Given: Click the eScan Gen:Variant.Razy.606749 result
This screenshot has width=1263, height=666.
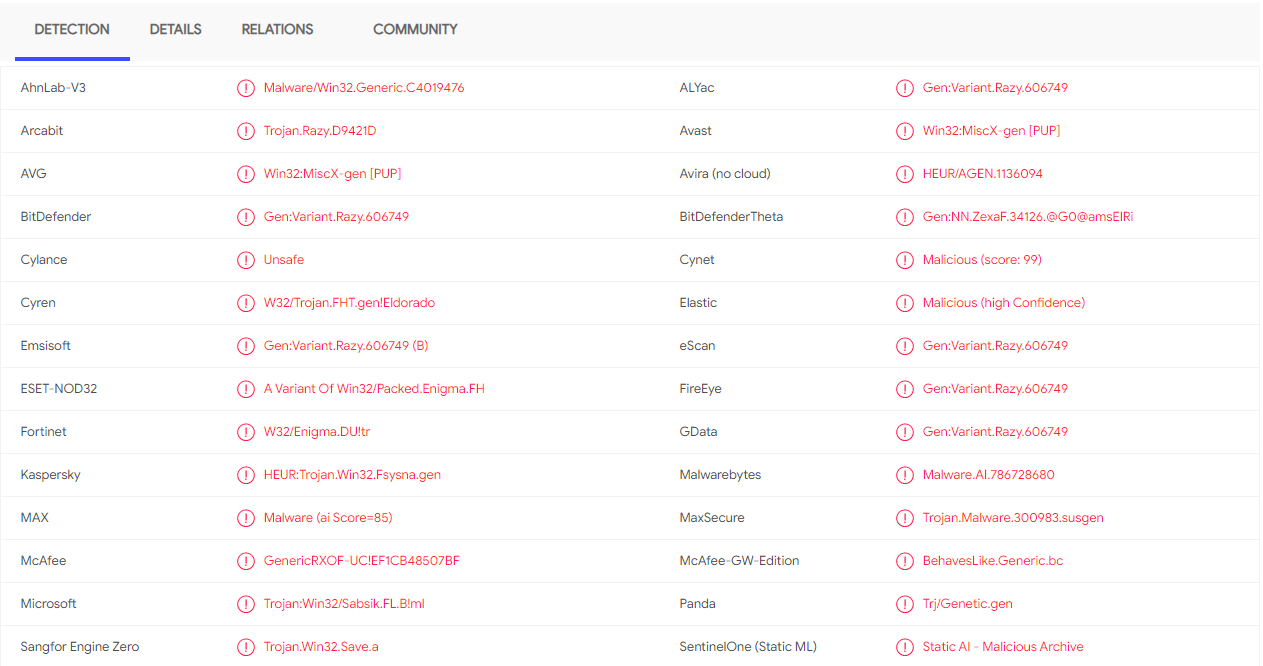Looking at the screenshot, I should [x=995, y=346].
